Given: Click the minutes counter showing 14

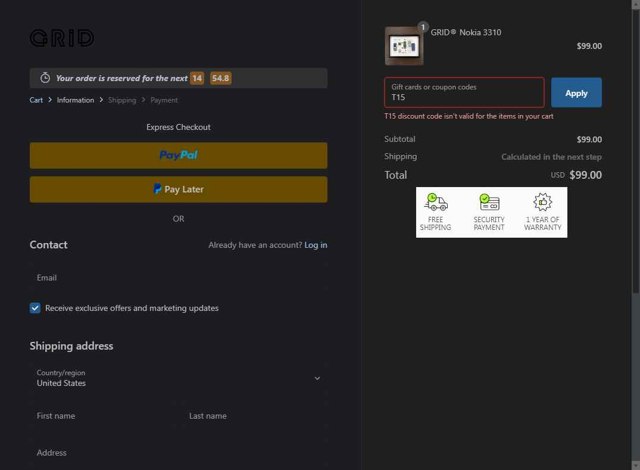Looking at the screenshot, I should coord(197,78).
